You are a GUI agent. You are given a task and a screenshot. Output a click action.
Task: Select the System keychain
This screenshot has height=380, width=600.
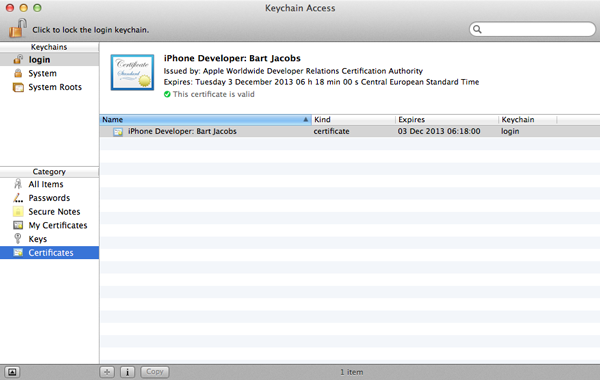point(49,73)
